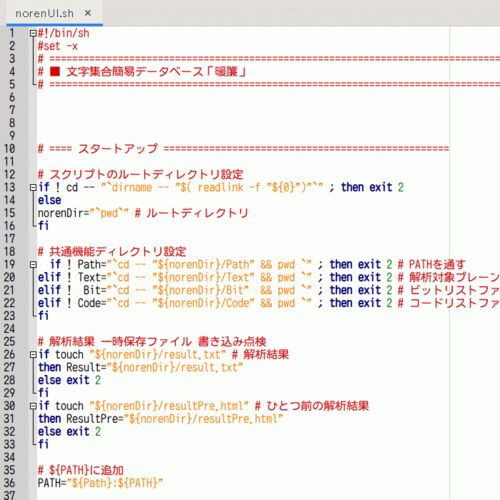Click comment '解析結果 一時保存ファイル 書き込み点検'
This screenshot has height=500, width=500.
tap(158, 342)
